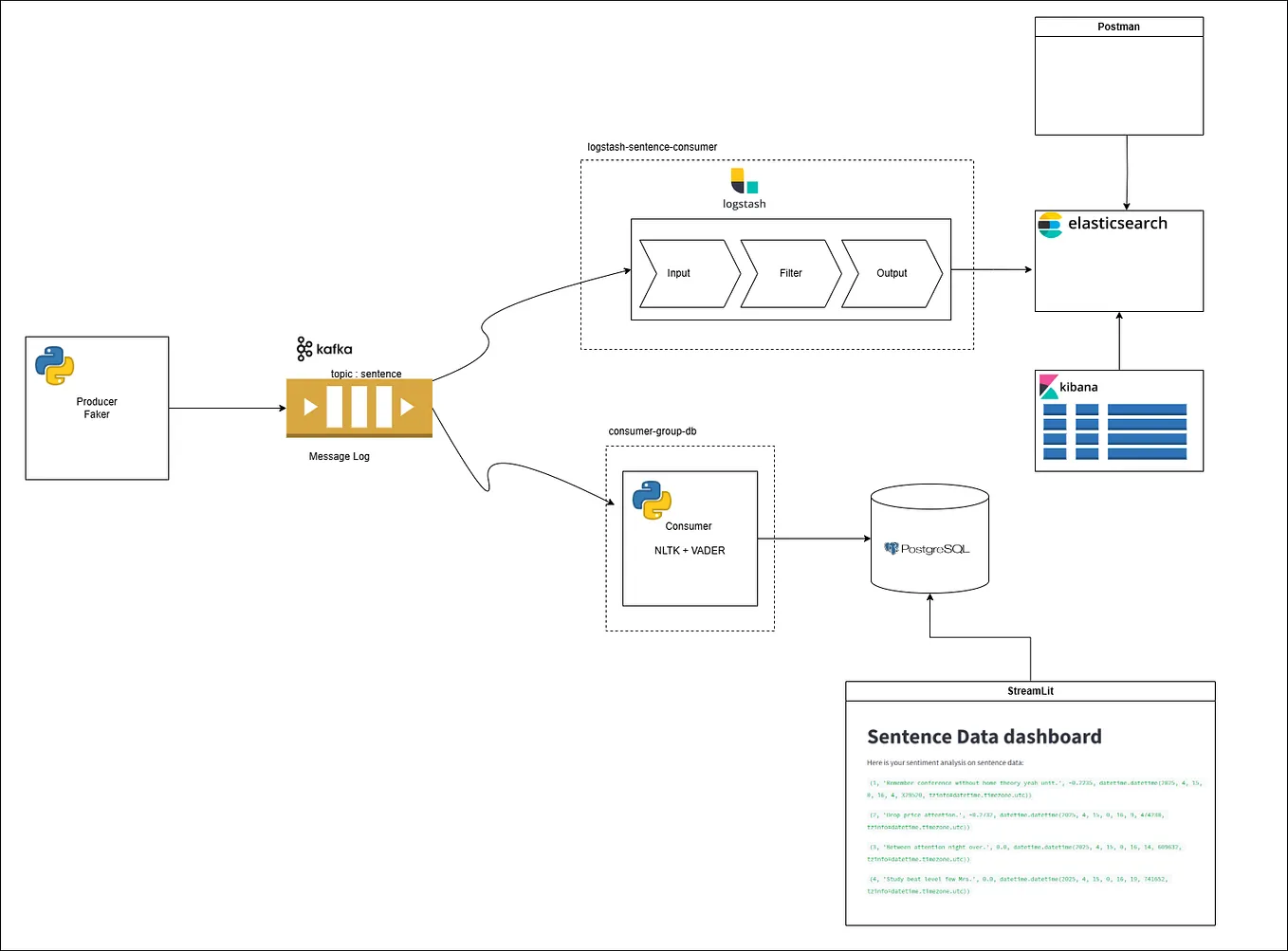Toggle the Input stage chevron in Logstash
Image resolution: width=1288 pixels, height=951 pixels.
click(678, 273)
